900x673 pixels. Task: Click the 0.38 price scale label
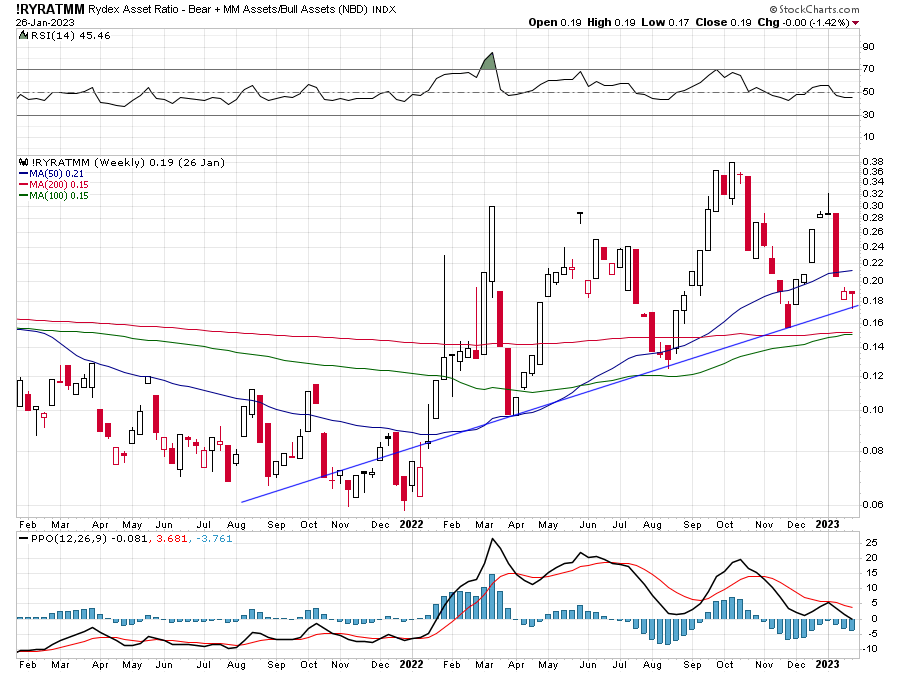872,162
